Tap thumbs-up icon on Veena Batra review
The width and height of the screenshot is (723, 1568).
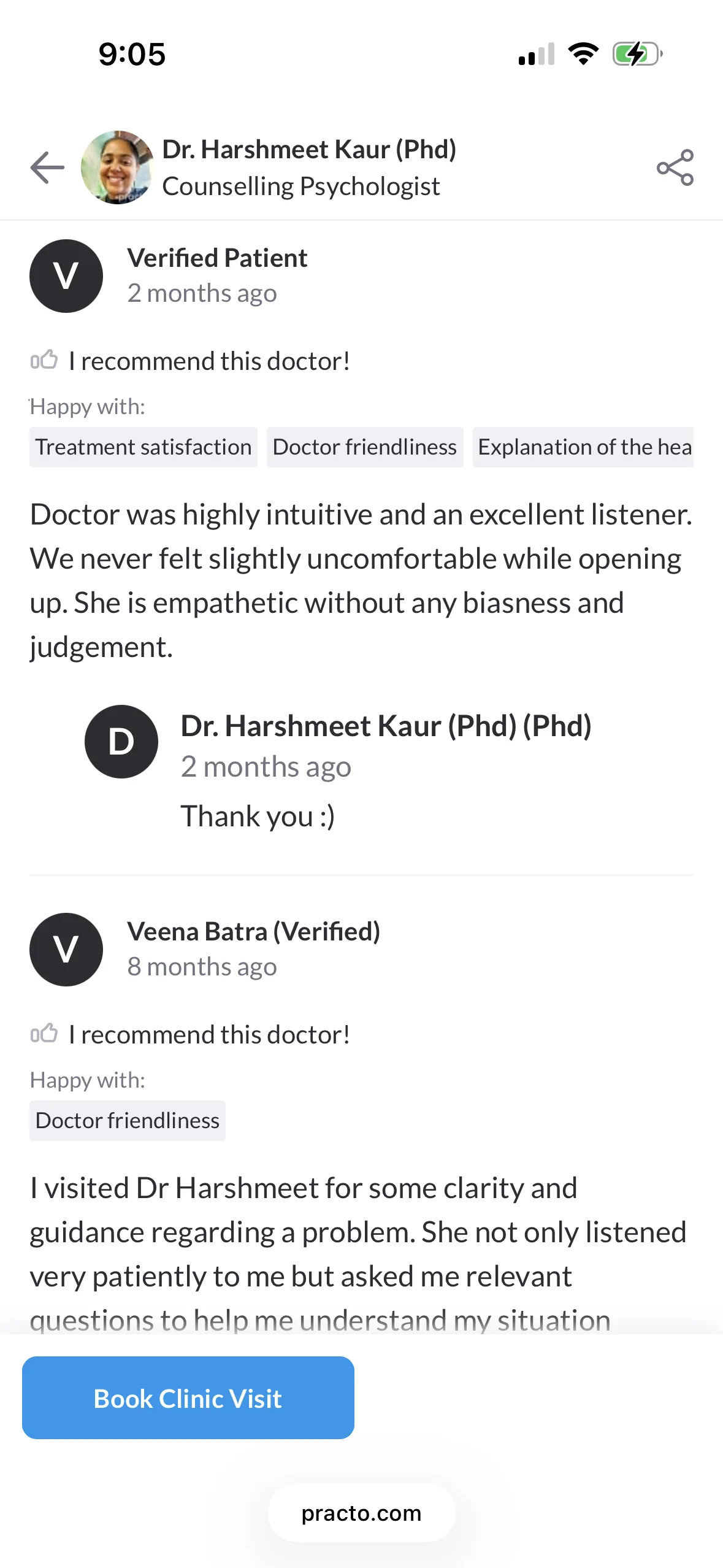coord(44,1034)
